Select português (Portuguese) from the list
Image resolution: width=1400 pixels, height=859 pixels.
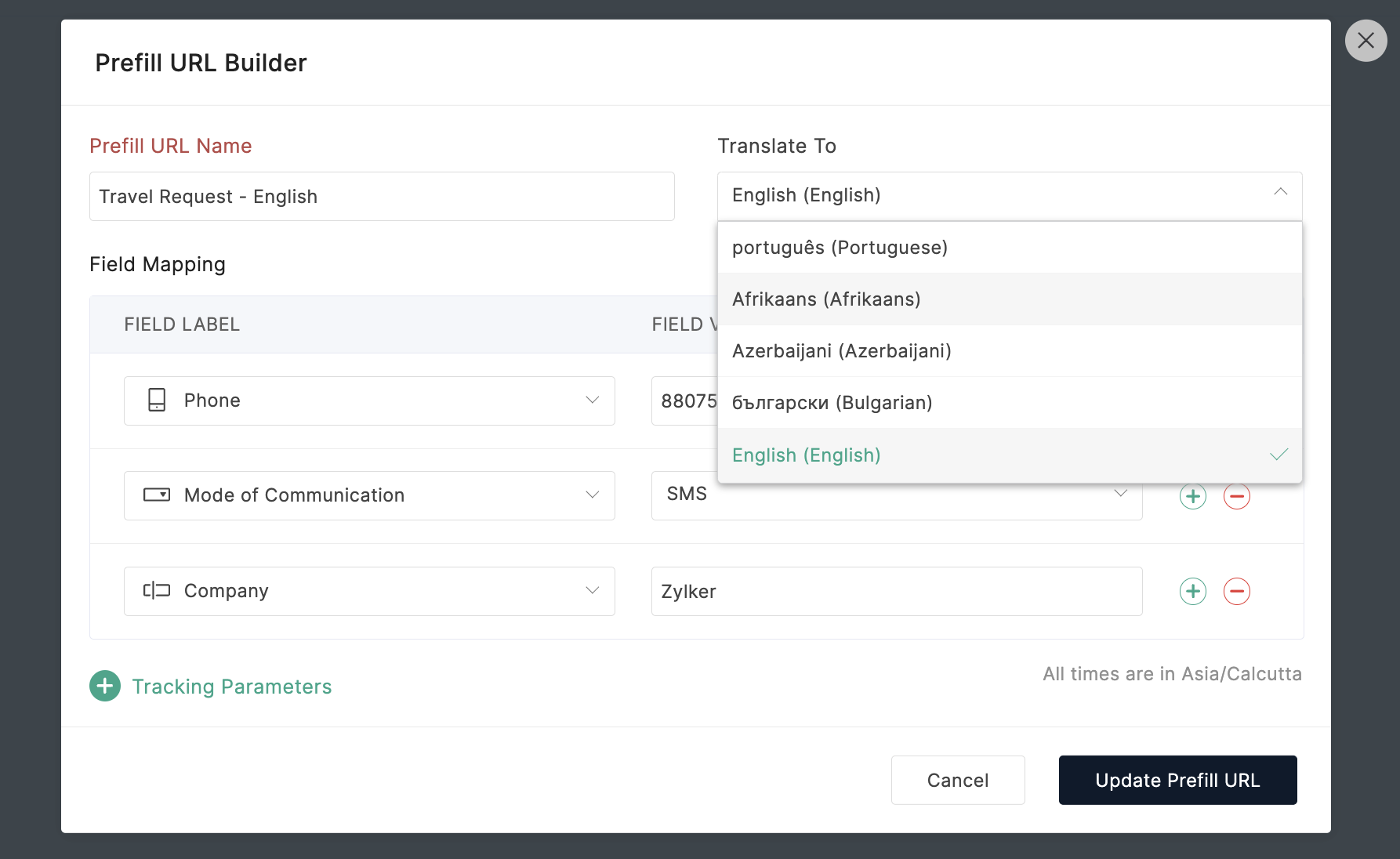[x=840, y=248]
